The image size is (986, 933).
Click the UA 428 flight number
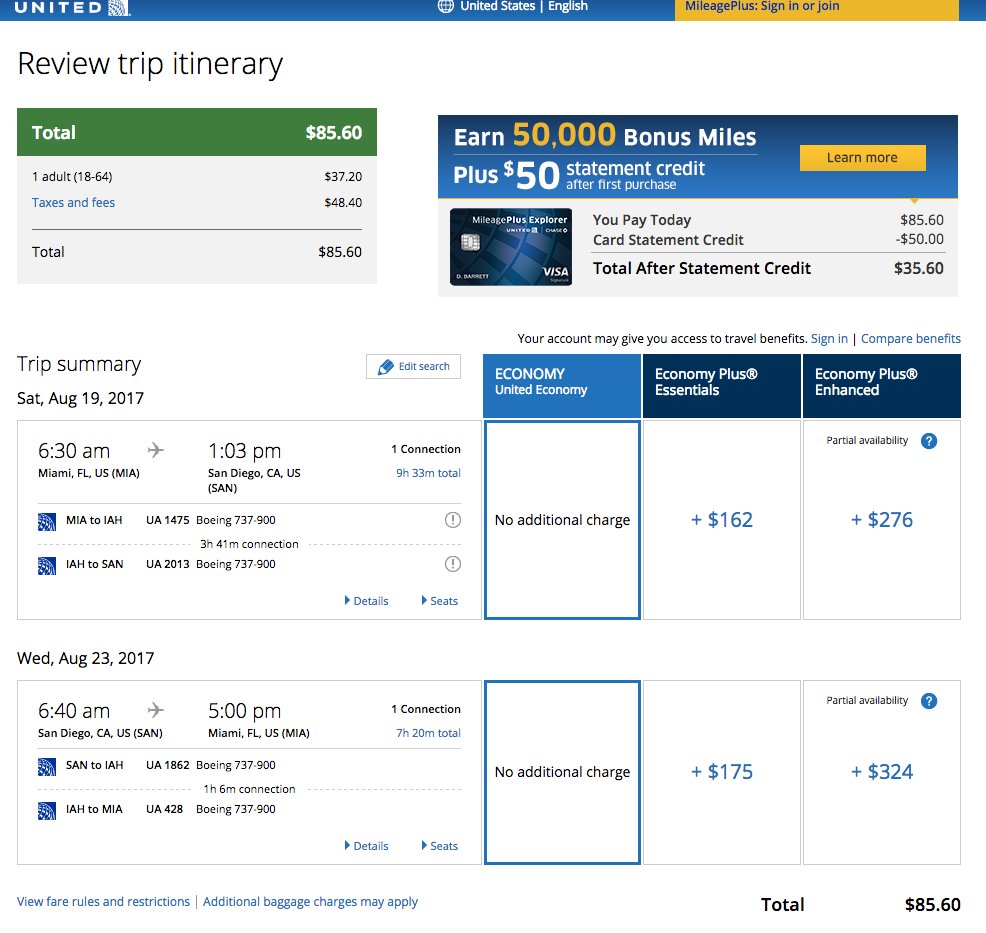164,809
